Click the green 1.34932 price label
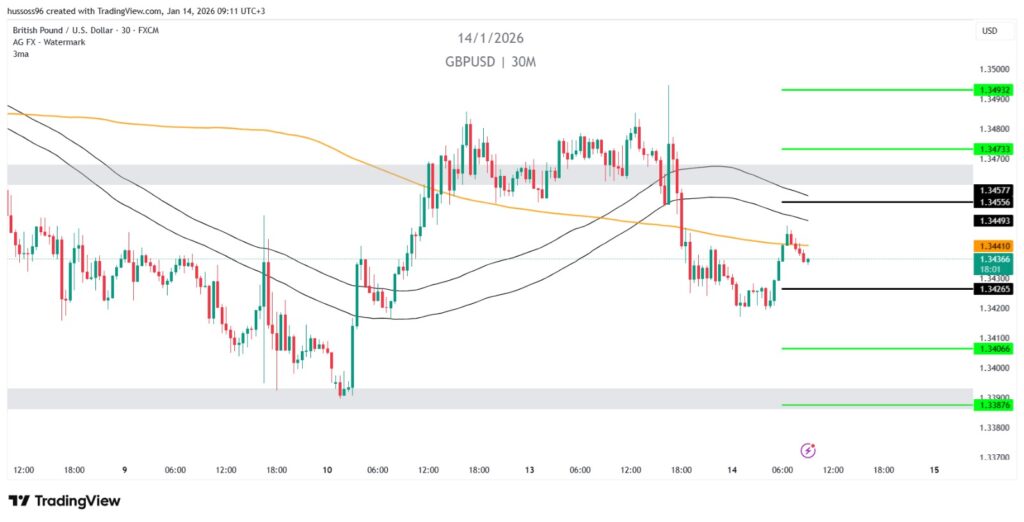 pyautogui.click(x=995, y=90)
